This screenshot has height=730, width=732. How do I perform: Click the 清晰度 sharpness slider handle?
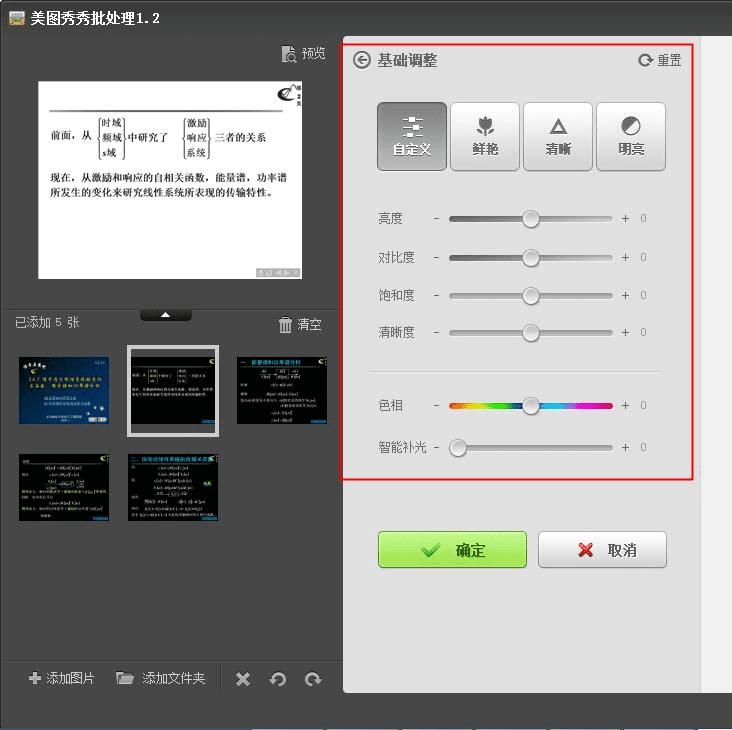pos(530,333)
